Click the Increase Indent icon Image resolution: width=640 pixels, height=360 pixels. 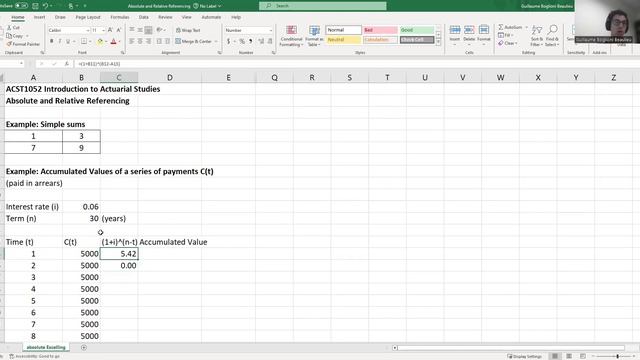[167, 41]
